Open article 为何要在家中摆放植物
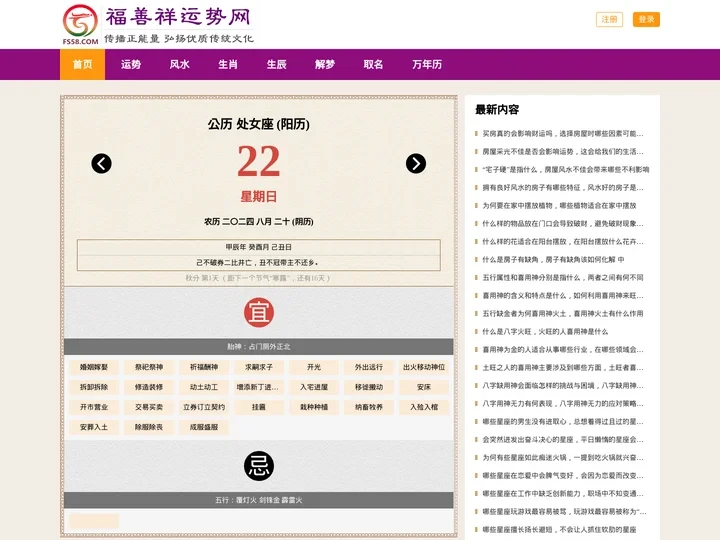This screenshot has height=540, width=720. point(559,206)
